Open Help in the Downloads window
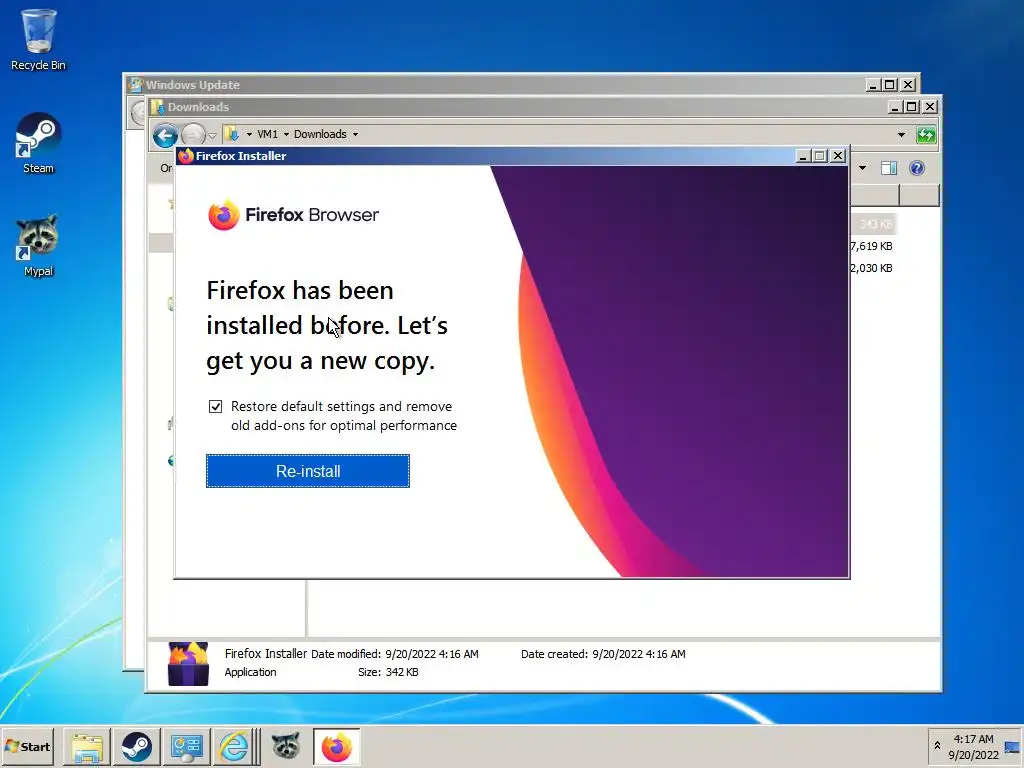 pyautogui.click(x=917, y=168)
